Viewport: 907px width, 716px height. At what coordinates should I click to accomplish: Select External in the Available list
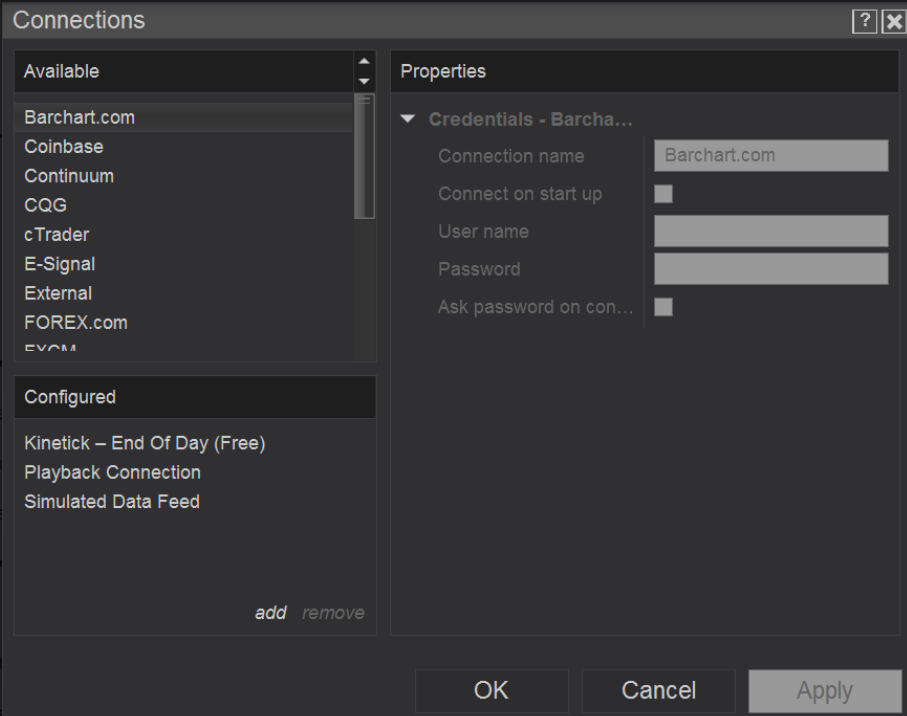point(183,293)
